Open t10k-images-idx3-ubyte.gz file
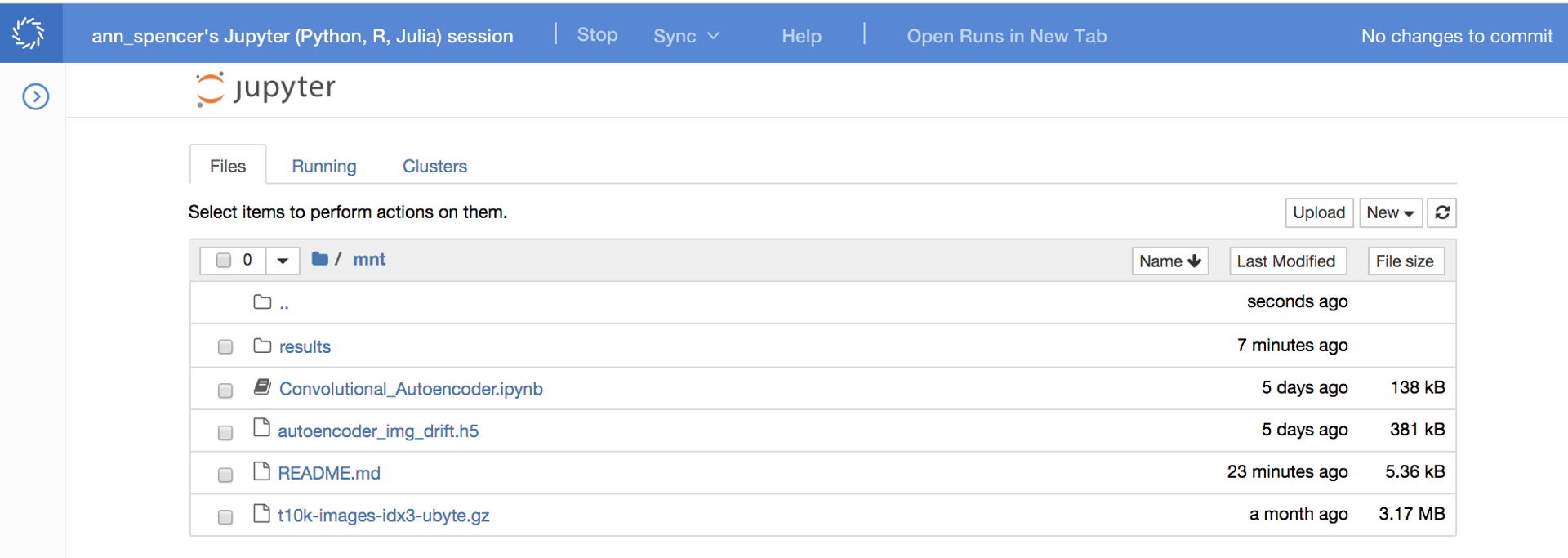1568x558 pixels. click(x=384, y=516)
